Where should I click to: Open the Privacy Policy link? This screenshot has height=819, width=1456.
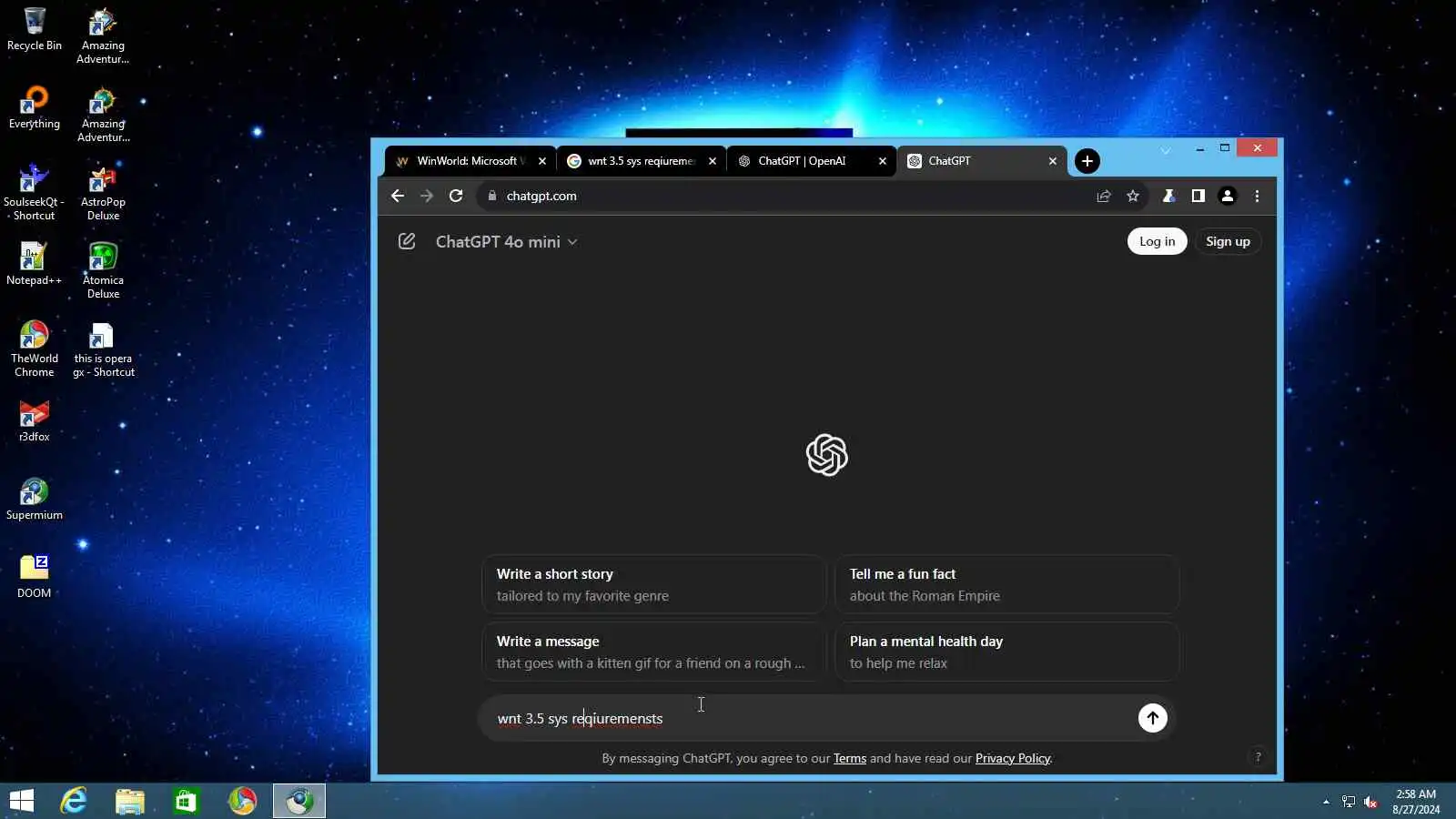point(1013,758)
